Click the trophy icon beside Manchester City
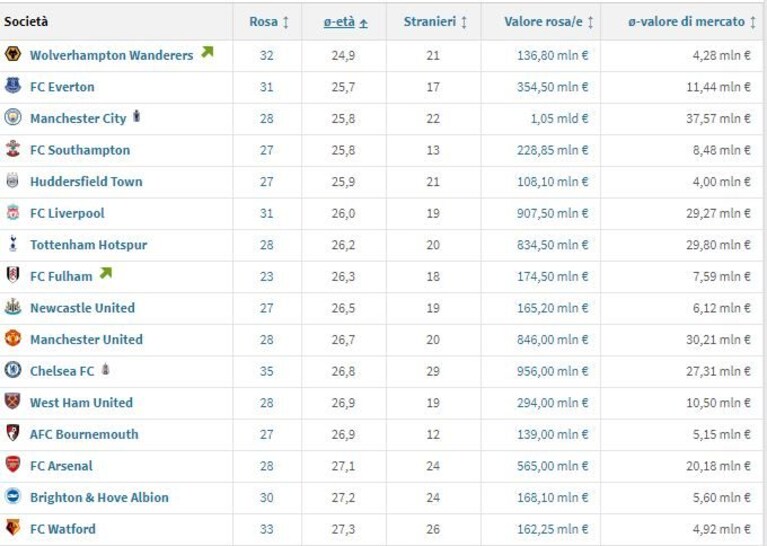767x546 pixels. pos(136,116)
